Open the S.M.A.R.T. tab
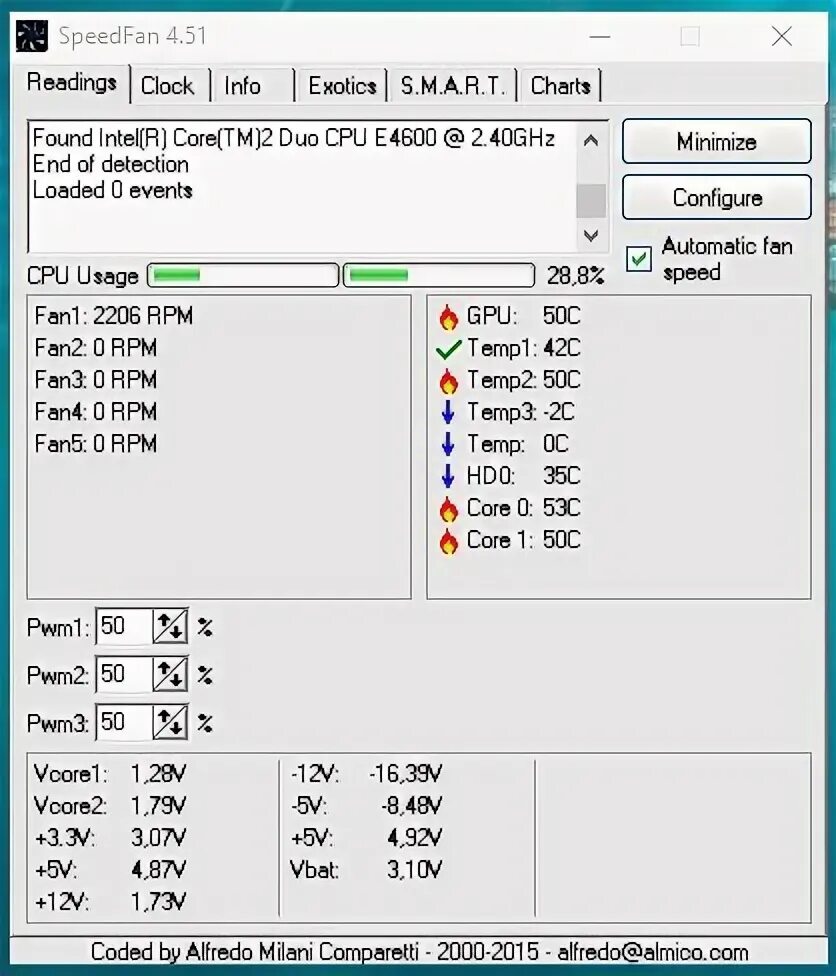This screenshot has height=976, width=836. (453, 86)
